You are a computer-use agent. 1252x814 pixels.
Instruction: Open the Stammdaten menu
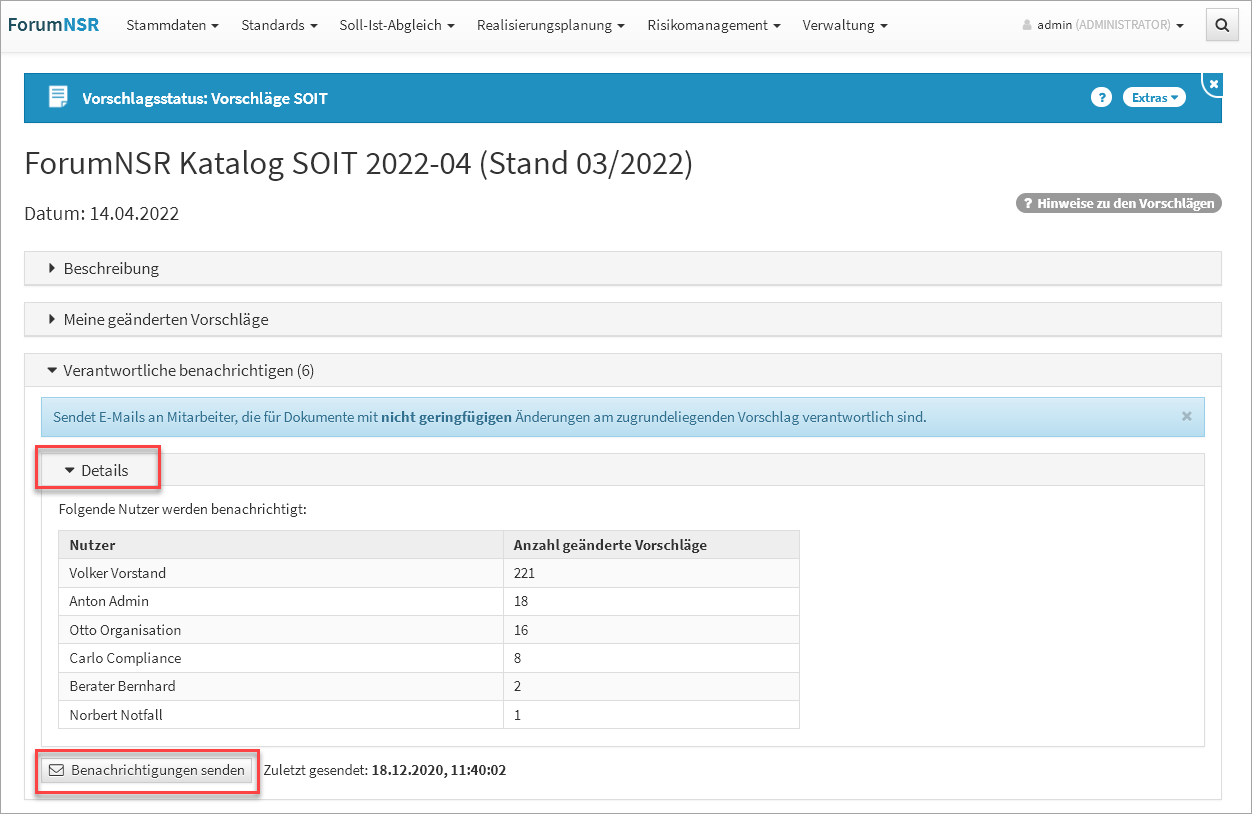(x=172, y=25)
